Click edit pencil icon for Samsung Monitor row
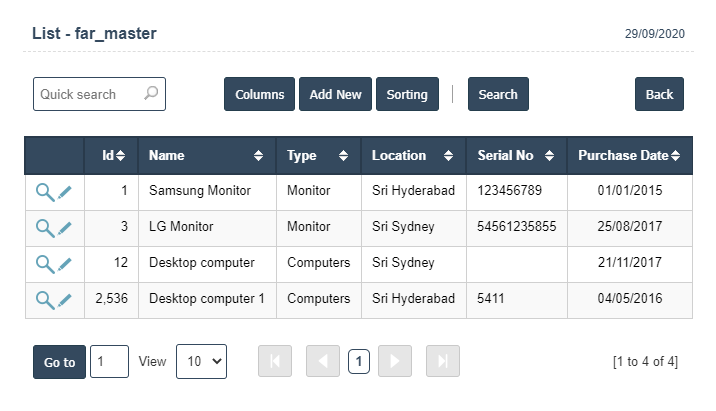 (65, 192)
